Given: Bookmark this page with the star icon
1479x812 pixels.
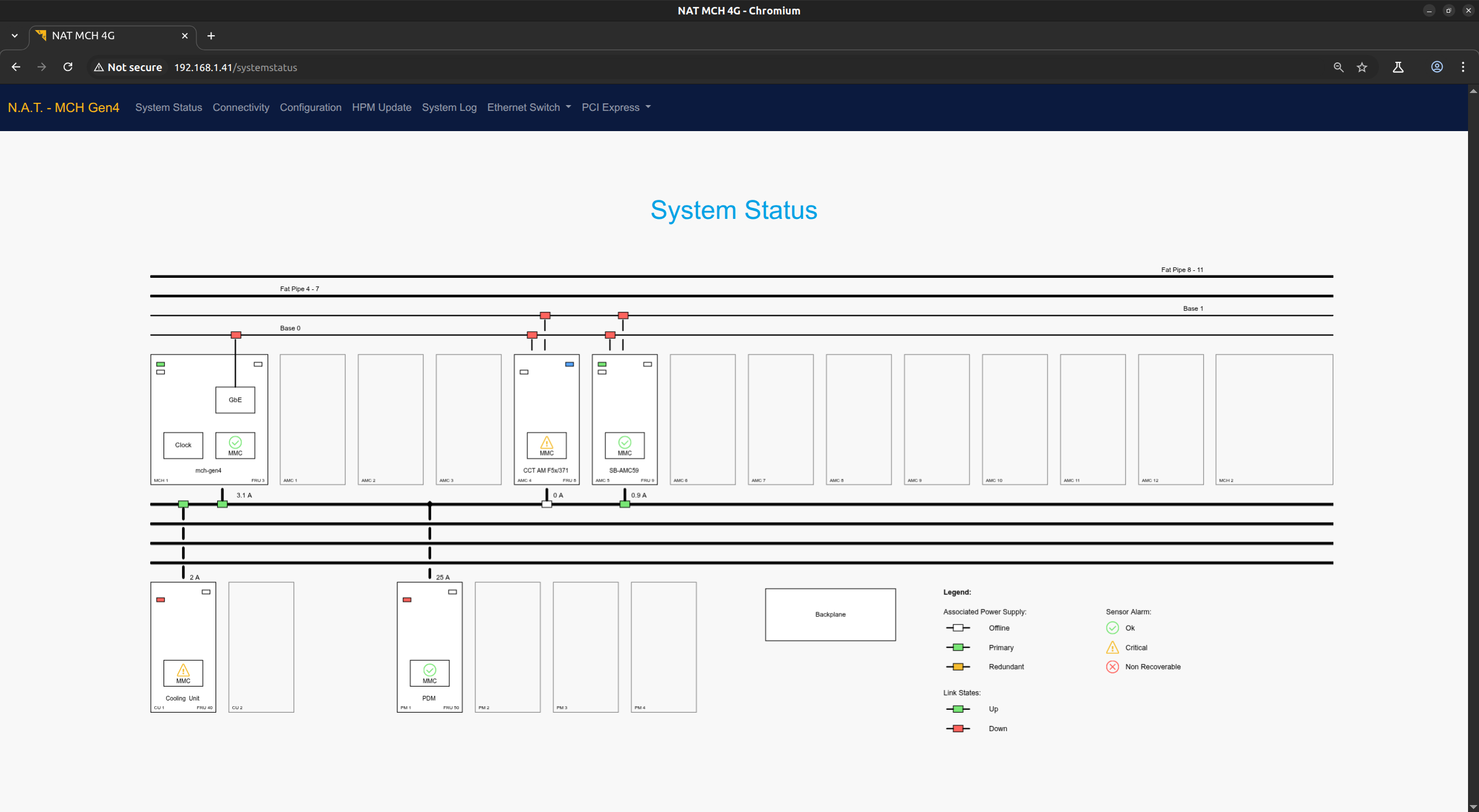Looking at the screenshot, I should click(1362, 68).
